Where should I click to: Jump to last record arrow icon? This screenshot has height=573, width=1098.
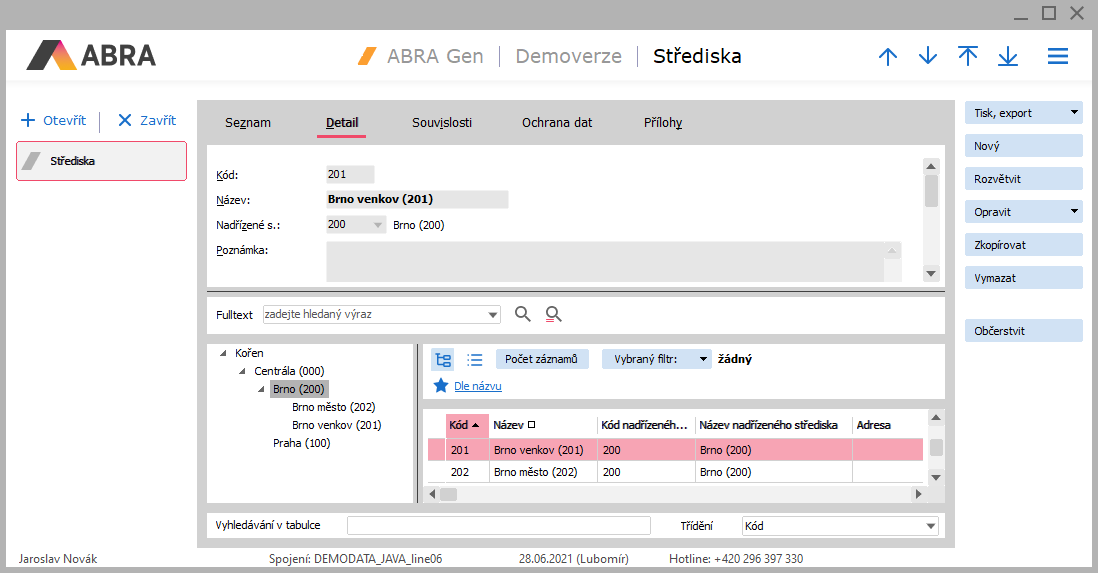pos(1008,57)
